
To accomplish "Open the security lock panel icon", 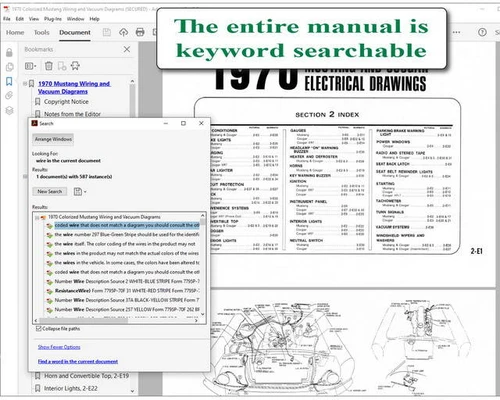I will point(9,52).
